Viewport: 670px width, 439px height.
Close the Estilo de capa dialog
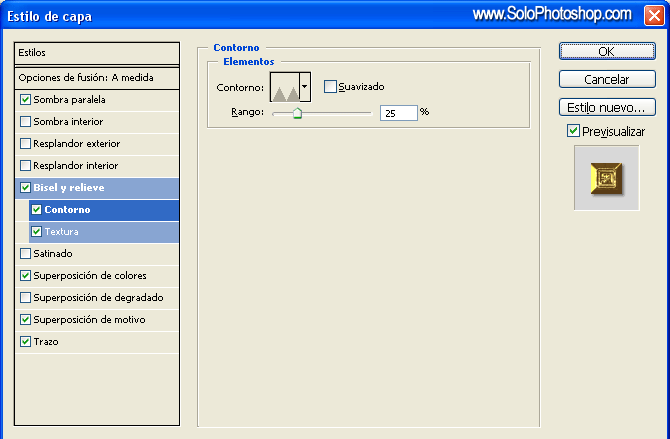[x=652, y=15]
